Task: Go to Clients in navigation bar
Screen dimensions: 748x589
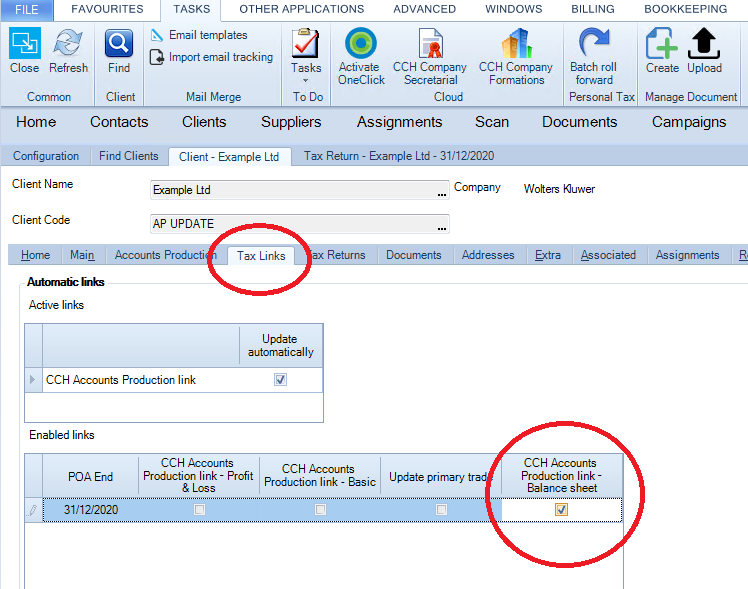Action: coord(204,122)
